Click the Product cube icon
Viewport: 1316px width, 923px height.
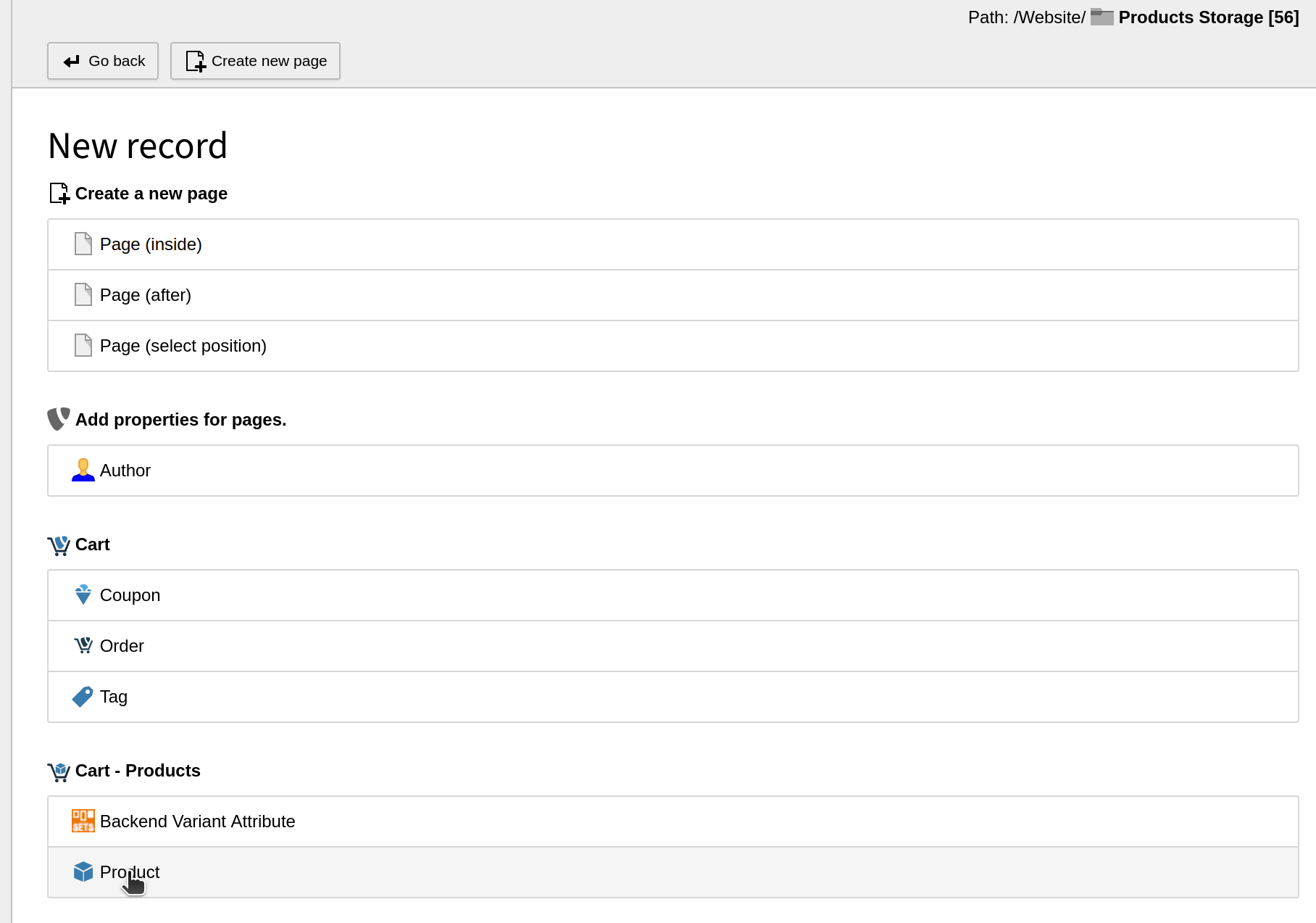(83, 872)
